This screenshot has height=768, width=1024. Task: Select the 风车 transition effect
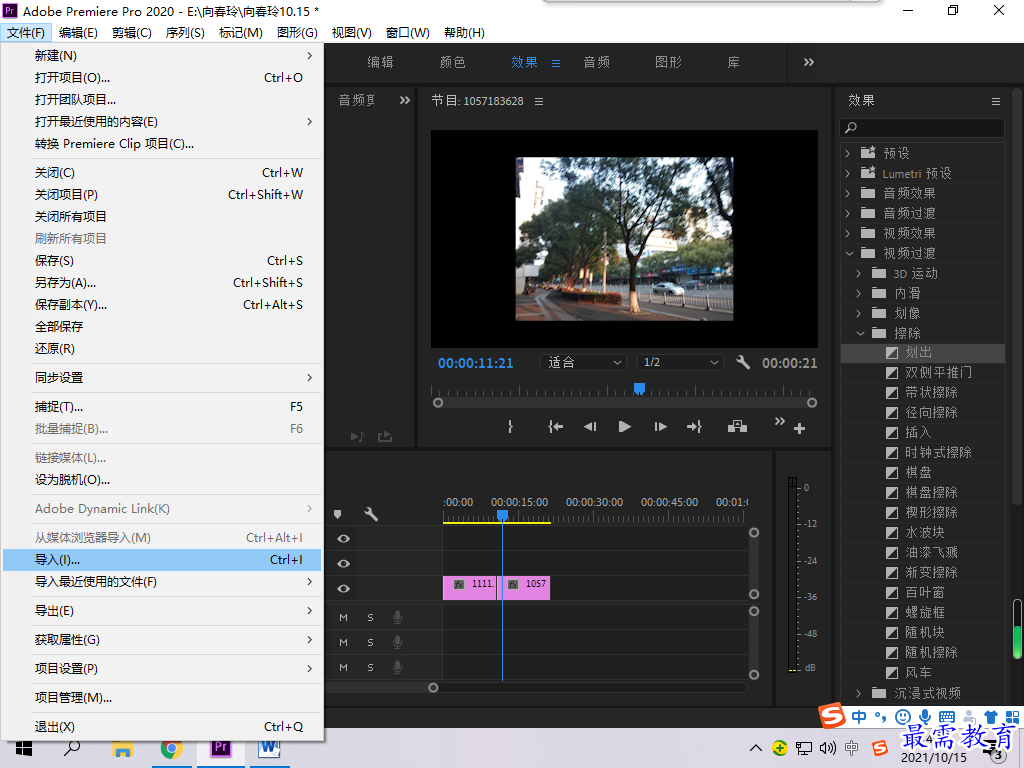point(918,672)
